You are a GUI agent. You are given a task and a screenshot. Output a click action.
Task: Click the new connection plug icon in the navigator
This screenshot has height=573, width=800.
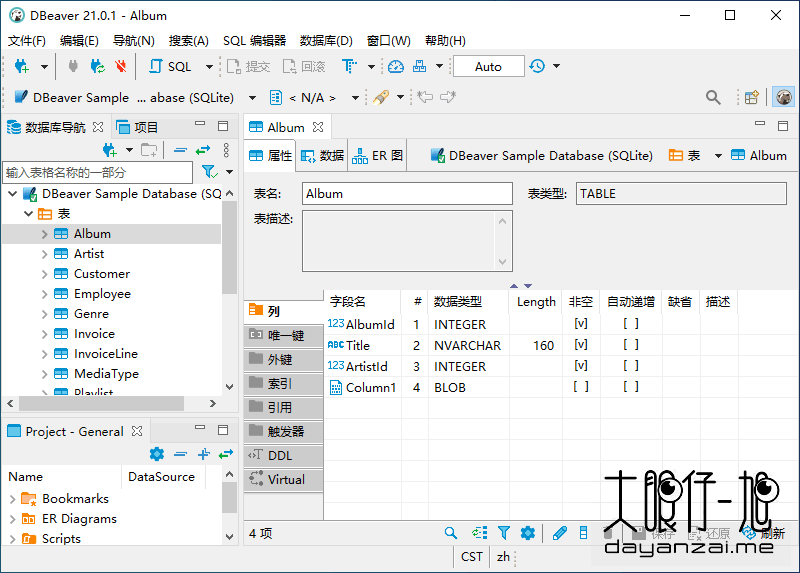coord(110,150)
